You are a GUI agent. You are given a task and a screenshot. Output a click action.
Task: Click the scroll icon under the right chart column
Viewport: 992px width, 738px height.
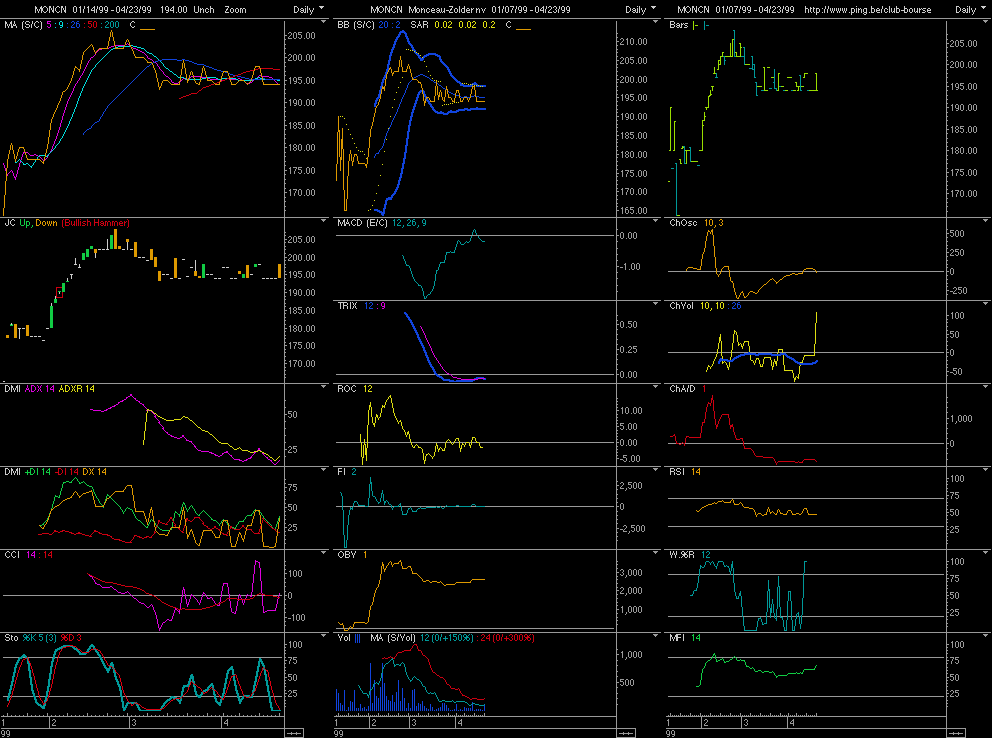pos(957,733)
